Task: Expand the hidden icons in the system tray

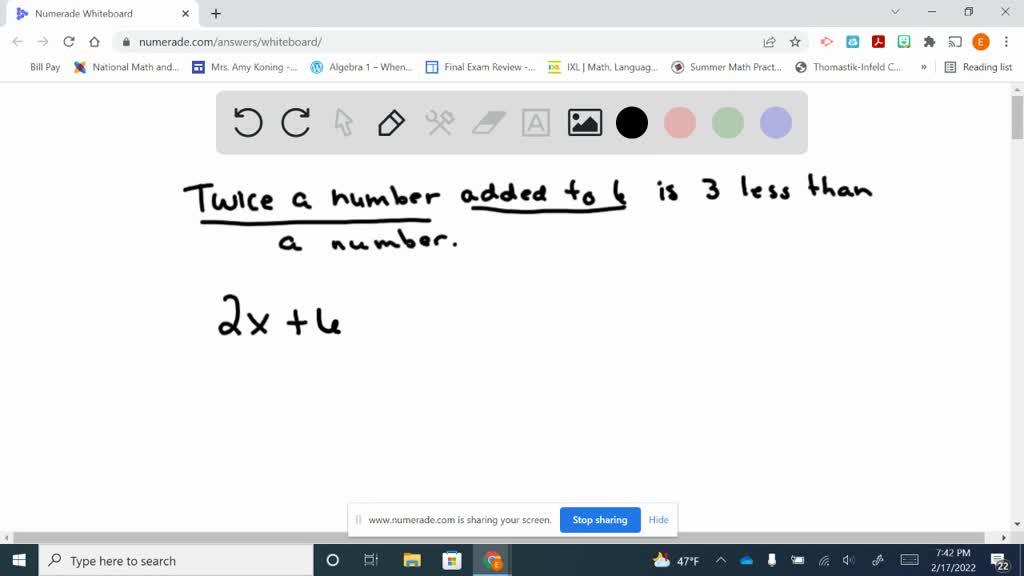Action: coord(719,561)
